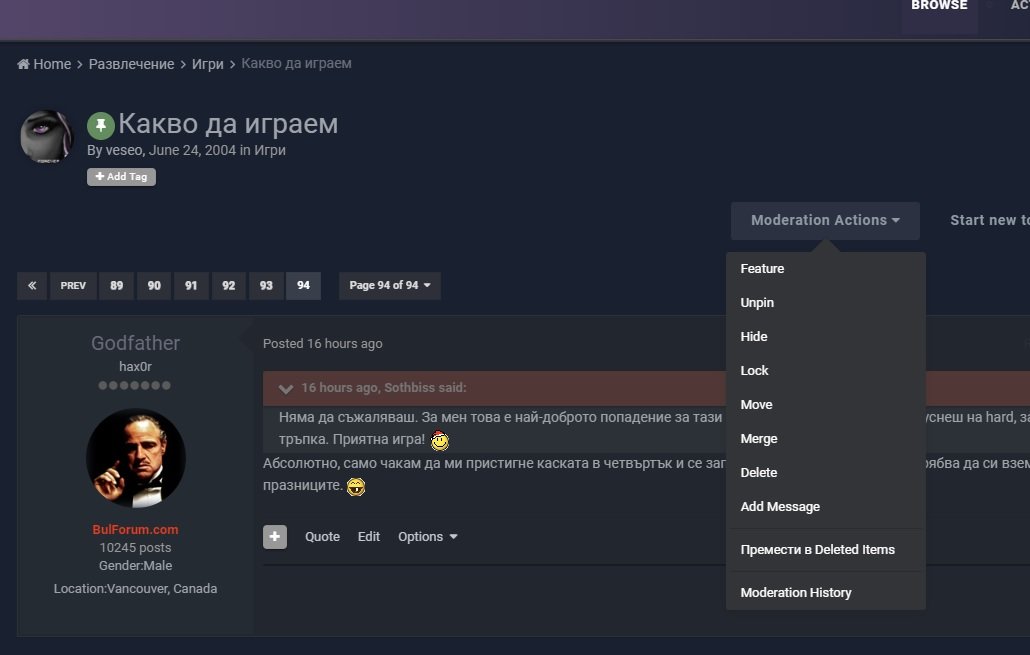The width and height of the screenshot is (1030, 655).
Task: Open the Moderation Actions dropdown
Action: [x=825, y=220]
